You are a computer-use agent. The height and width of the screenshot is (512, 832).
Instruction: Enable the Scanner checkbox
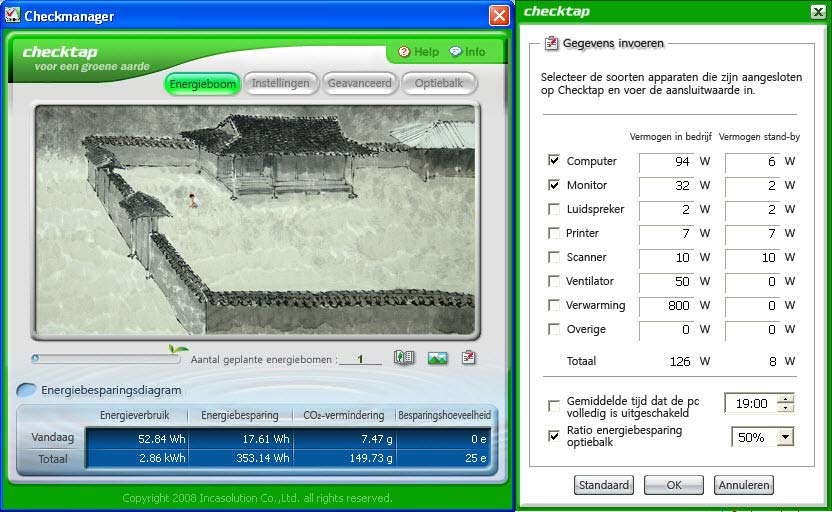(553, 257)
